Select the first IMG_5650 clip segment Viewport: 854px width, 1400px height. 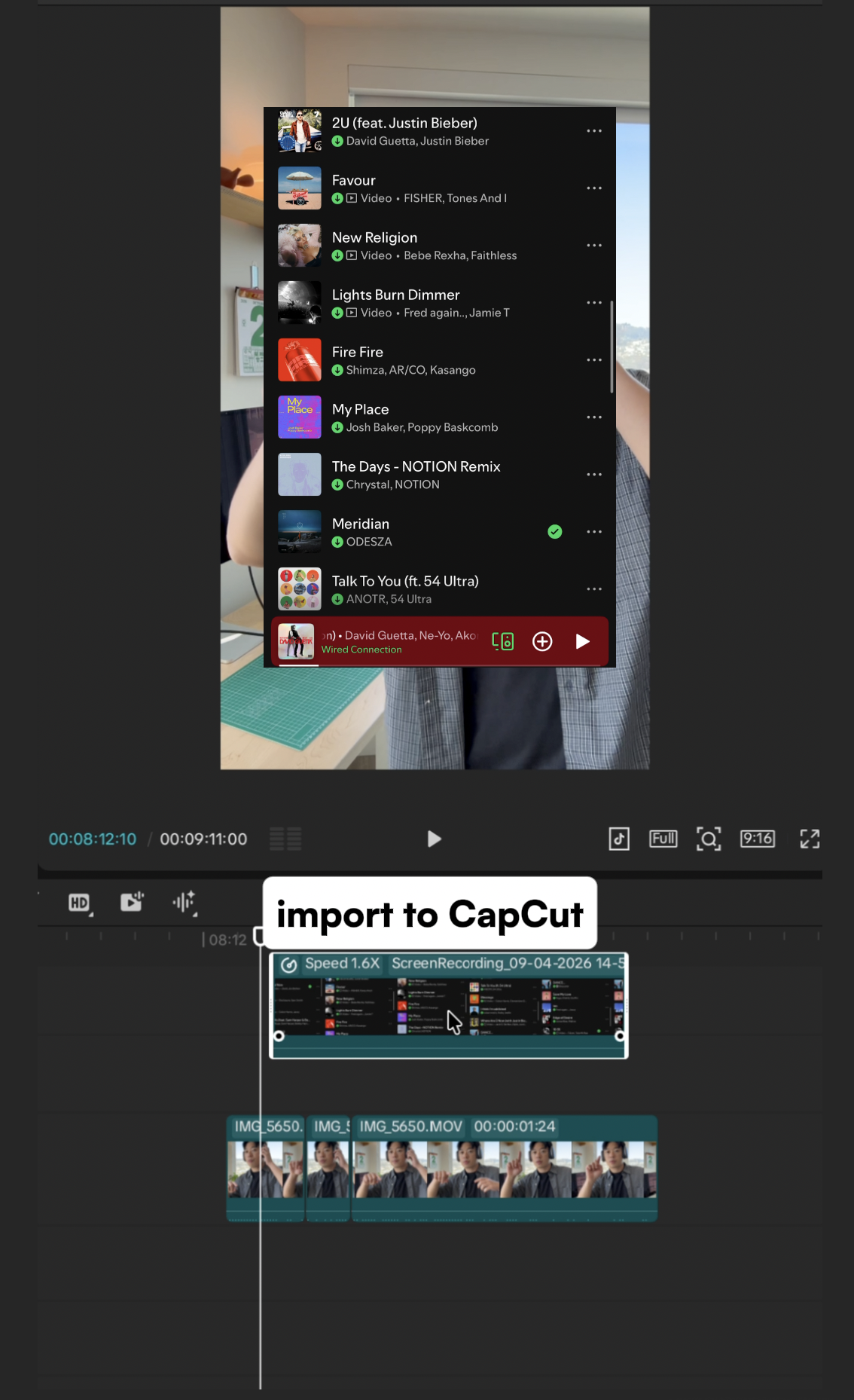[x=266, y=1168]
